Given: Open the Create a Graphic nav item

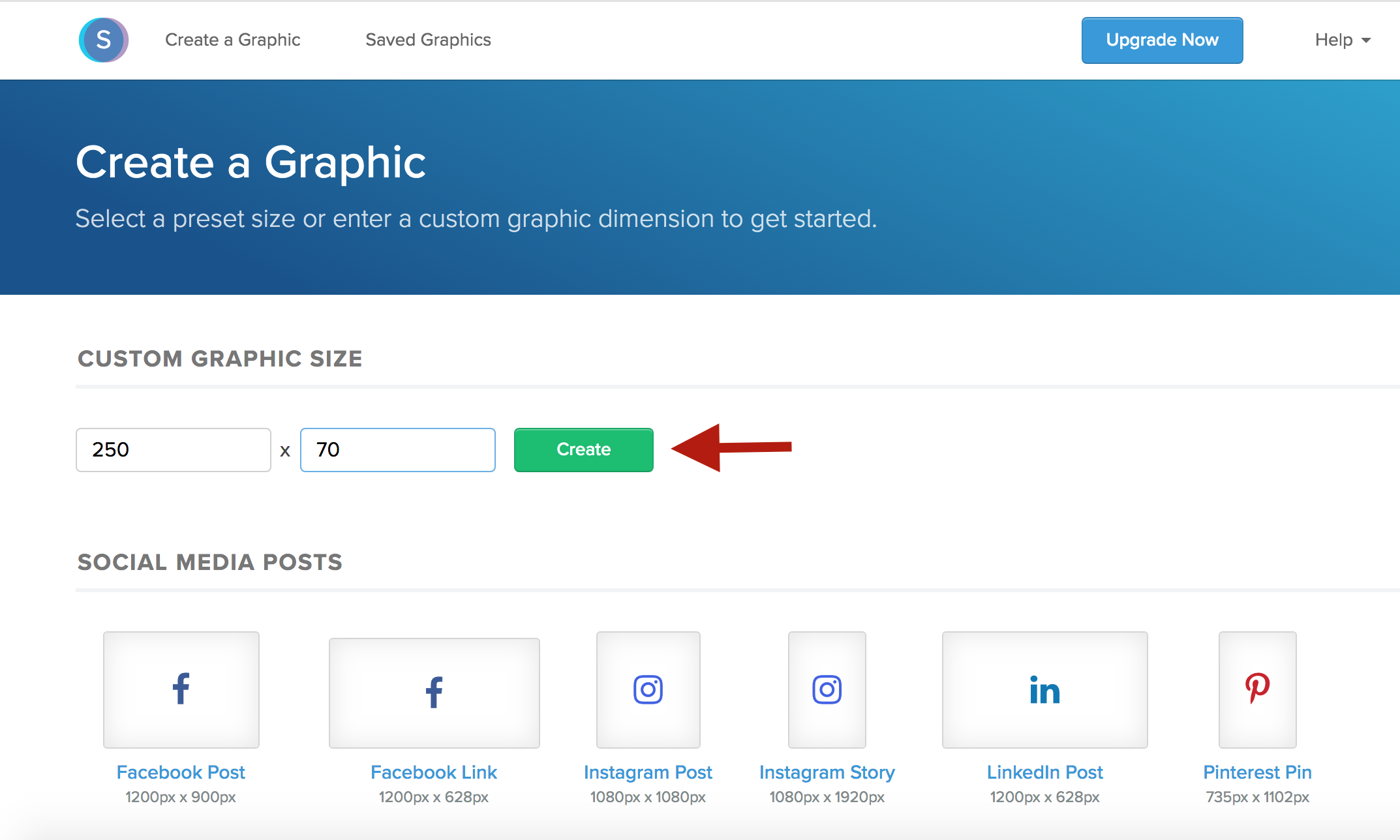Looking at the screenshot, I should tap(232, 40).
